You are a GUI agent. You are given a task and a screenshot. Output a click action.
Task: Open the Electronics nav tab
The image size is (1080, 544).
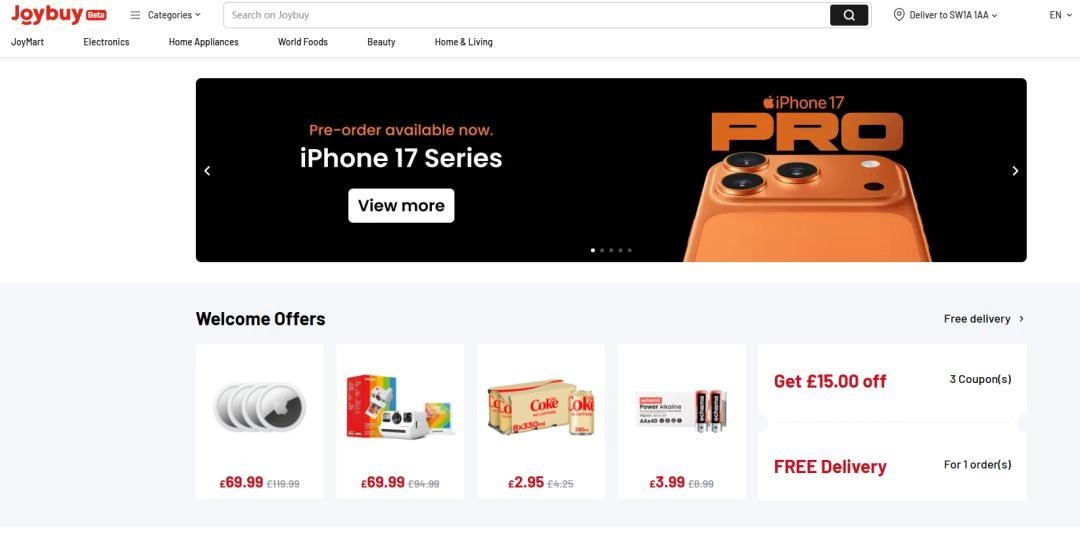106,42
